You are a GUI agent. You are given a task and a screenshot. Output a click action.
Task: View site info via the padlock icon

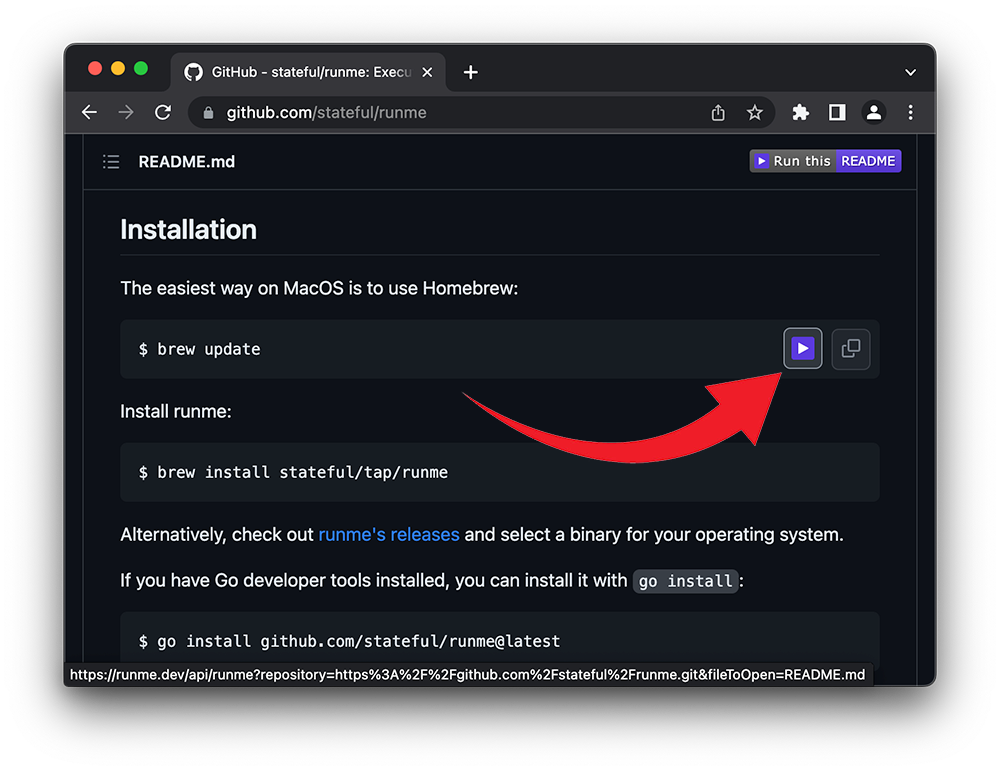(x=207, y=112)
